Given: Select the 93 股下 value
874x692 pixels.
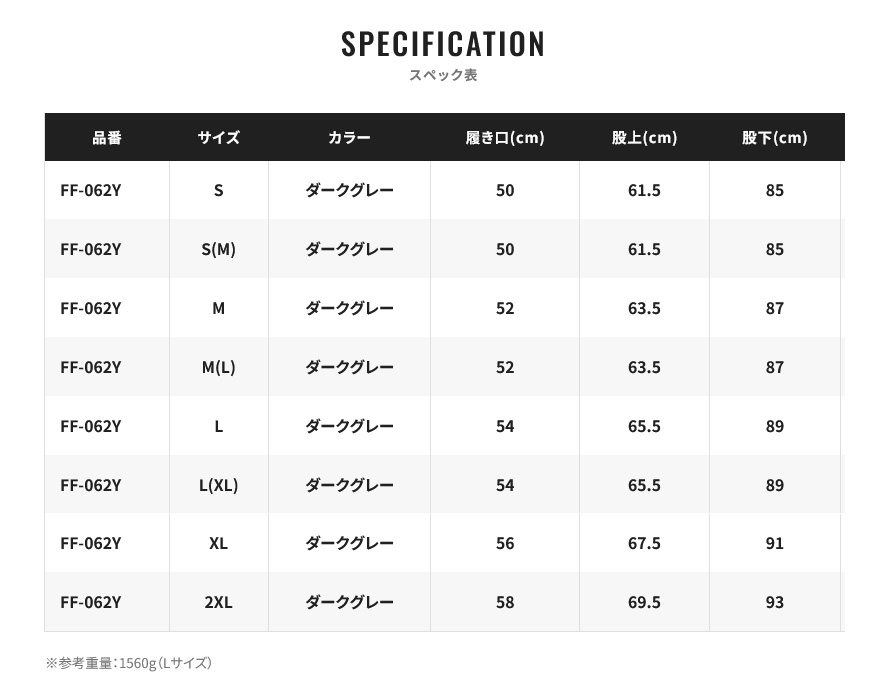Looking at the screenshot, I should click(775, 602).
